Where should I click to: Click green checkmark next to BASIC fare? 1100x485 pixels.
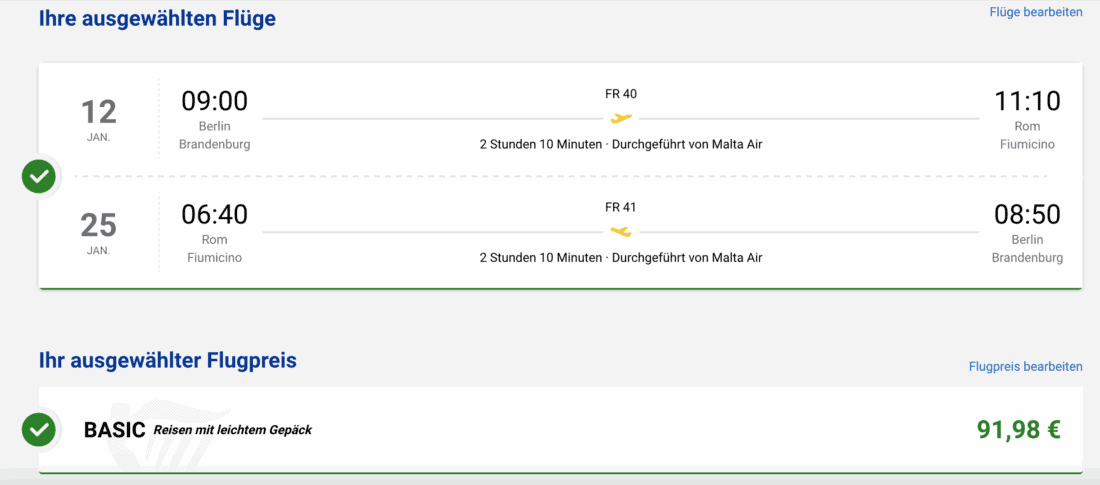pos(39,430)
